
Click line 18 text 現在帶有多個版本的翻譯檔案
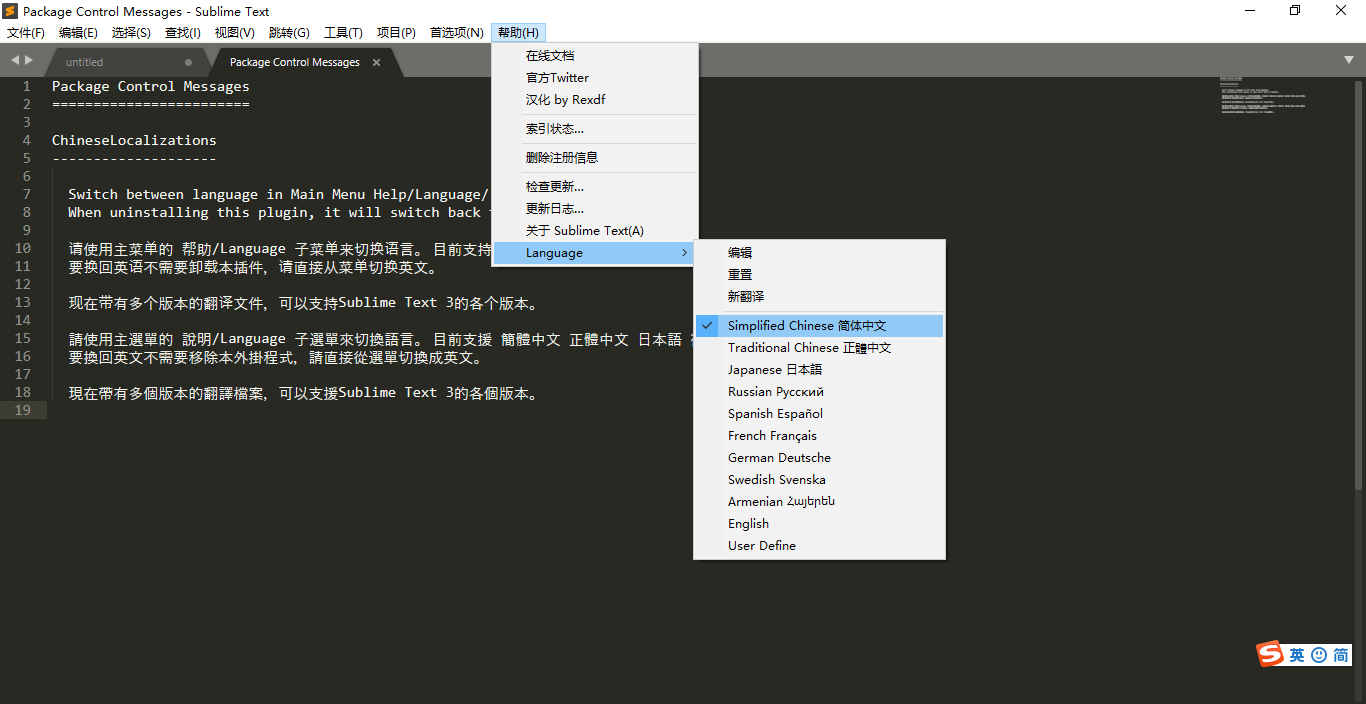[304, 393]
